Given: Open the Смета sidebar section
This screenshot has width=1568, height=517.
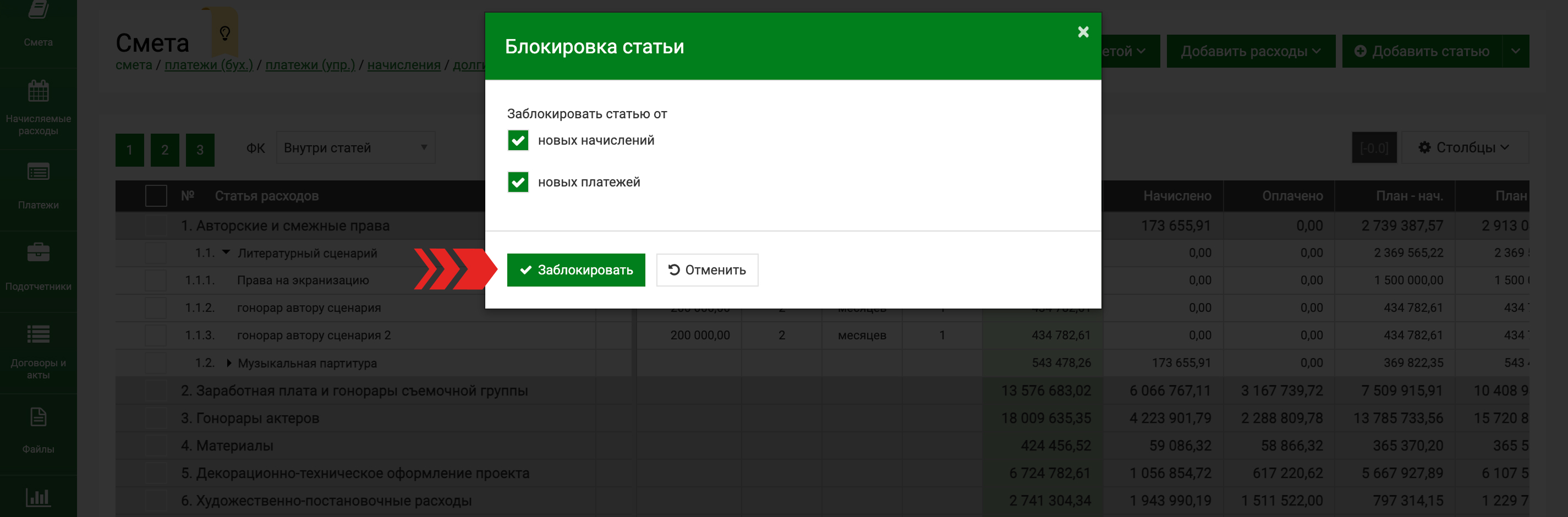Looking at the screenshot, I should click(x=38, y=25).
